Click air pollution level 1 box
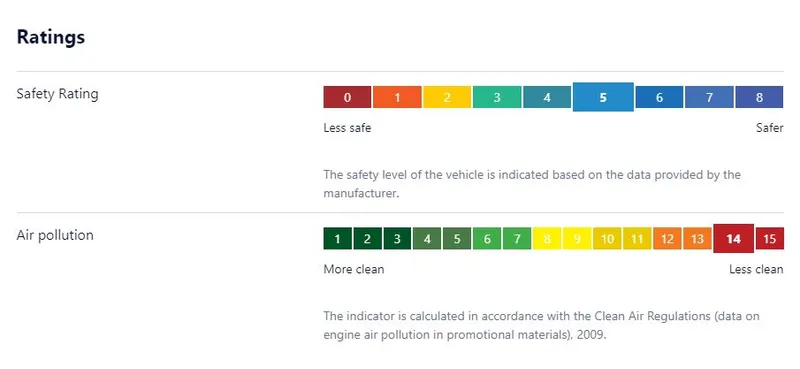Image resolution: width=800 pixels, height=369 pixels. point(337,238)
